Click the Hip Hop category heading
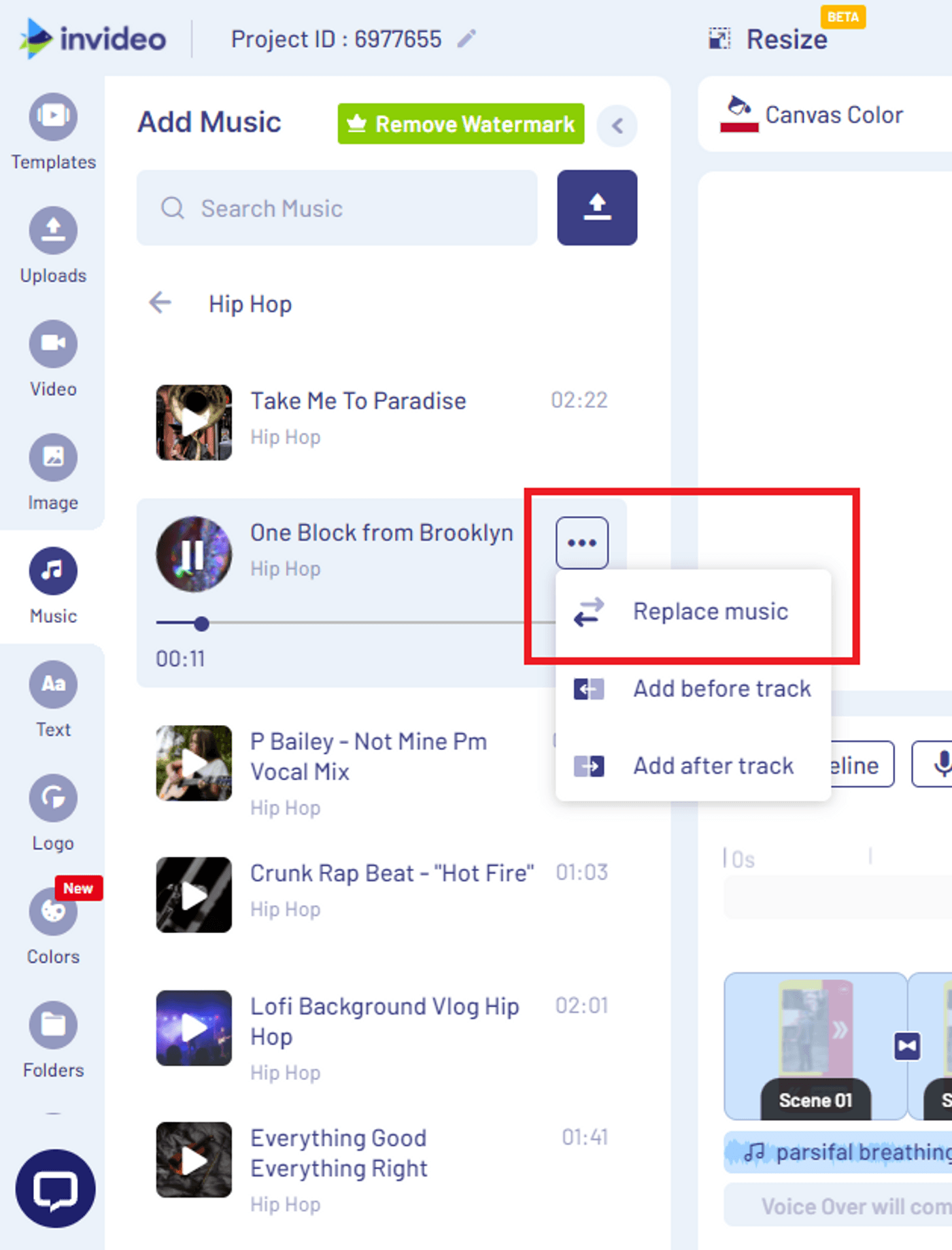Screen dimensions: 952x1250 [x=250, y=304]
